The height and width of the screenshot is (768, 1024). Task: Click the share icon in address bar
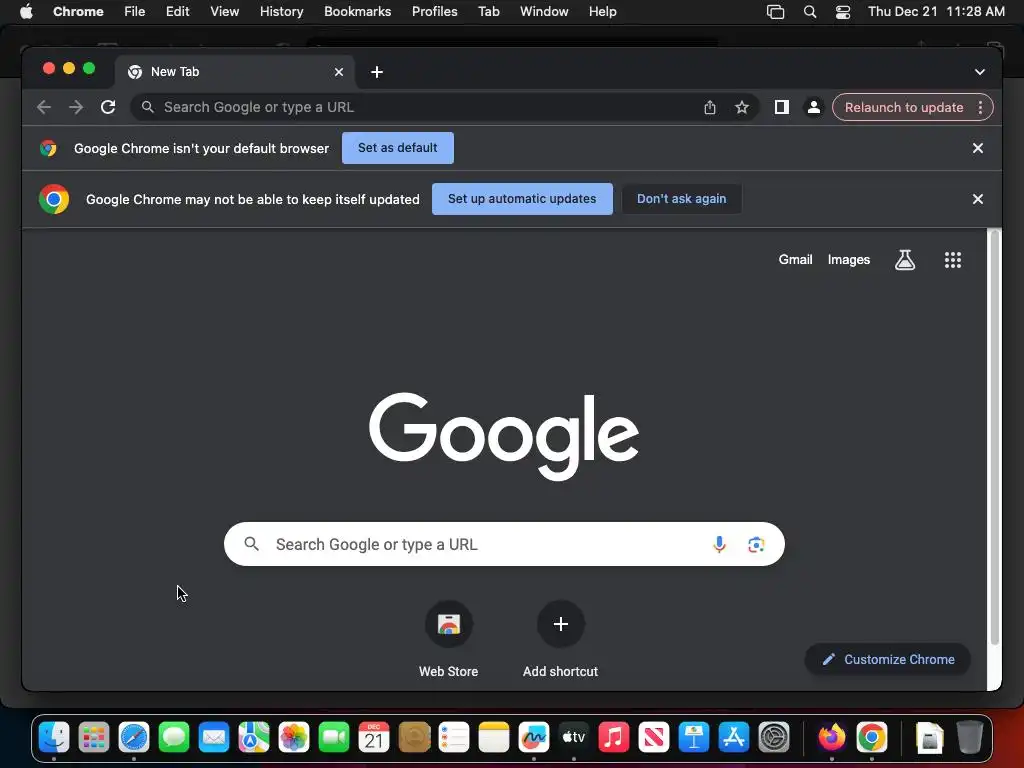[710, 107]
